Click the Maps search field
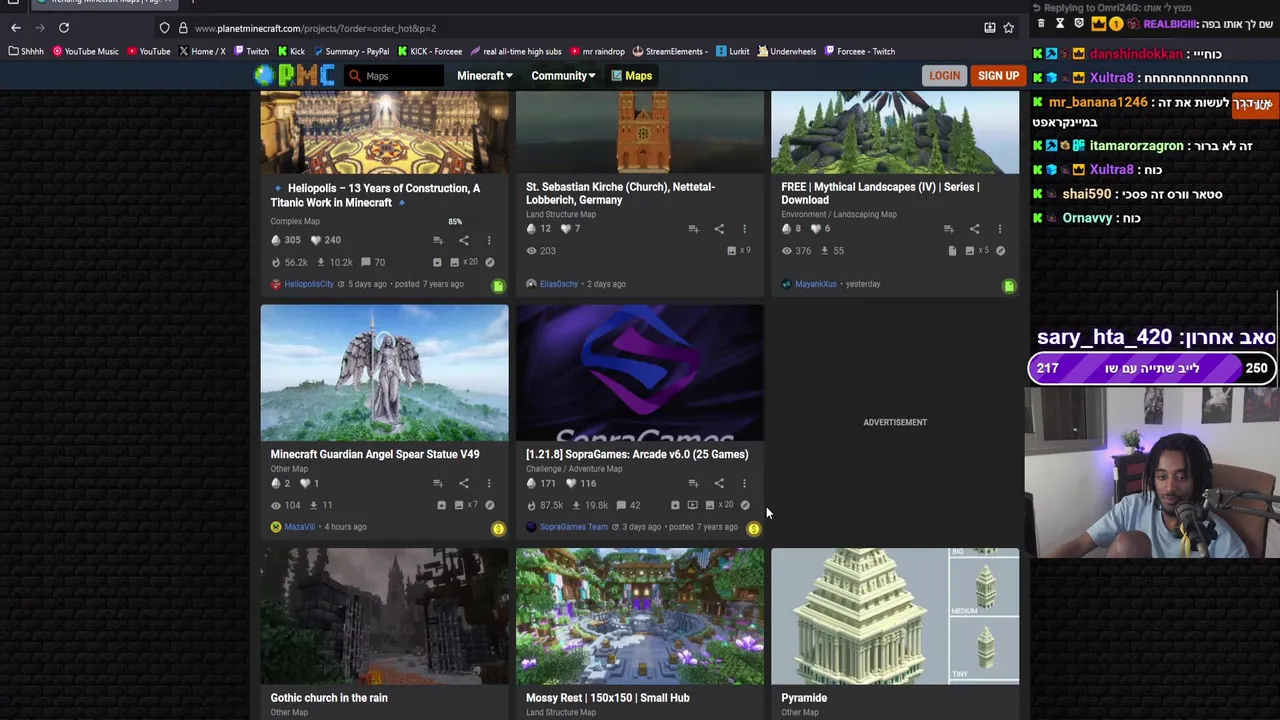Image resolution: width=1280 pixels, height=720 pixels. tap(393, 76)
